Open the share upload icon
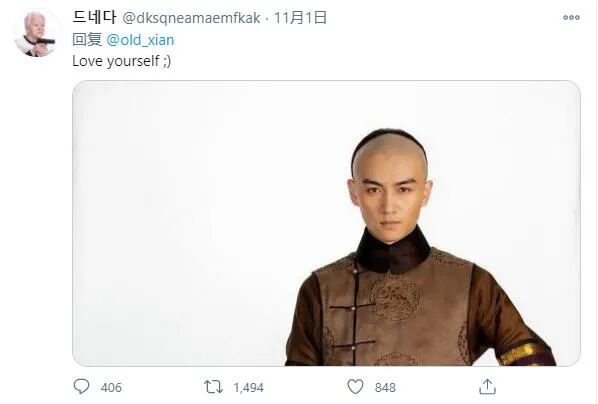Viewport: 598px width, 404px height. [x=487, y=386]
